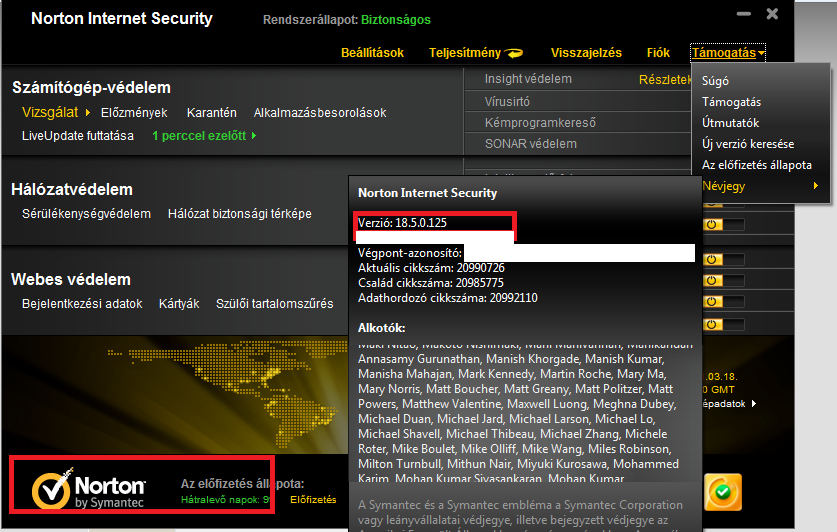Close the Norton Internet Security window
Image resolution: width=837 pixels, height=532 pixels.
pos(772,14)
